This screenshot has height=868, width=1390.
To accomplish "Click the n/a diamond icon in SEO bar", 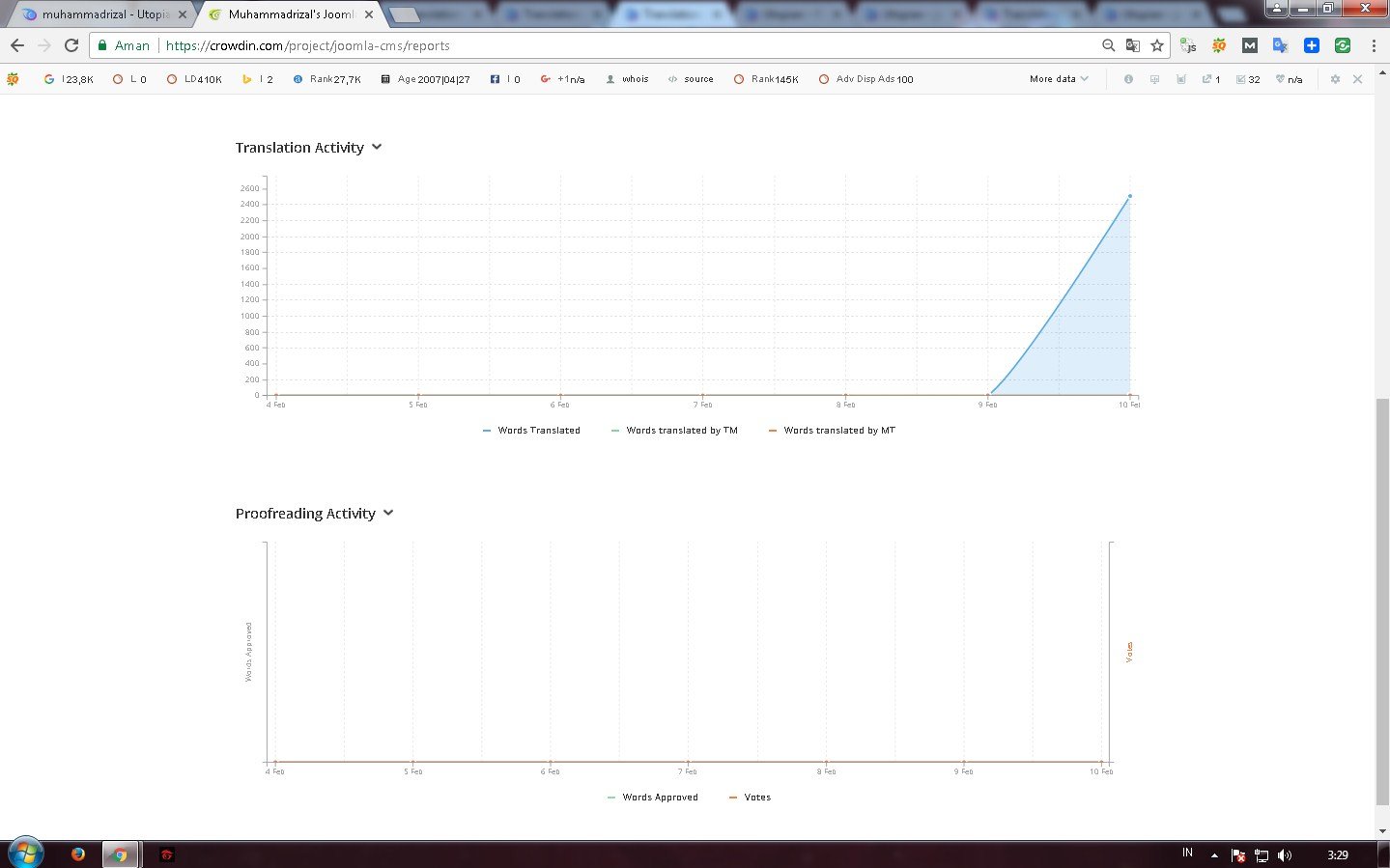I will 1289,79.
